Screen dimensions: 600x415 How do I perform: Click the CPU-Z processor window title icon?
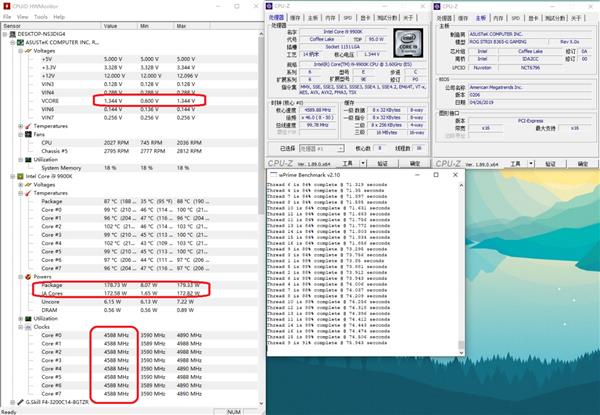[269, 6]
